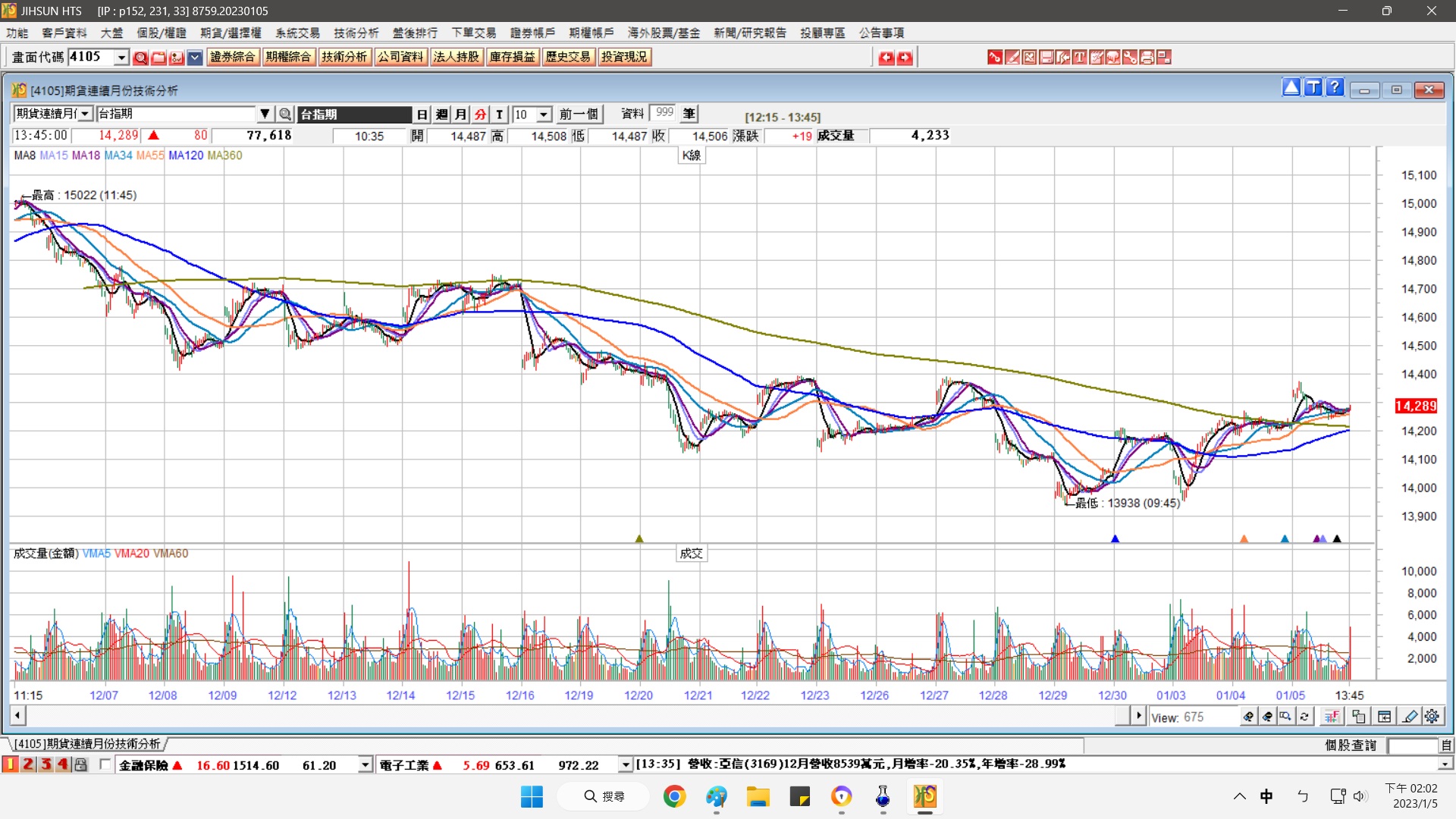Select the highlighter drawing tool icon
The height and width of the screenshot is (819, 1456).
[1410, 717]
